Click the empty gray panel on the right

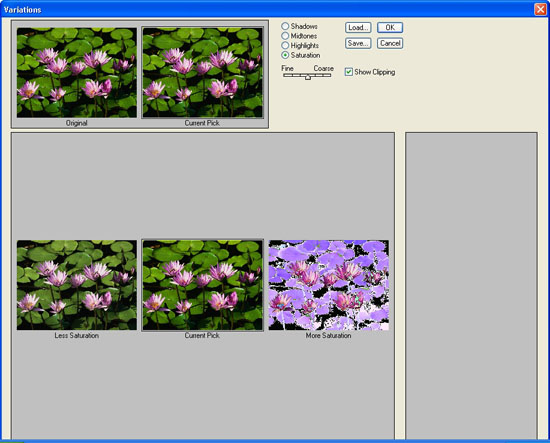(x=471, y=286)
